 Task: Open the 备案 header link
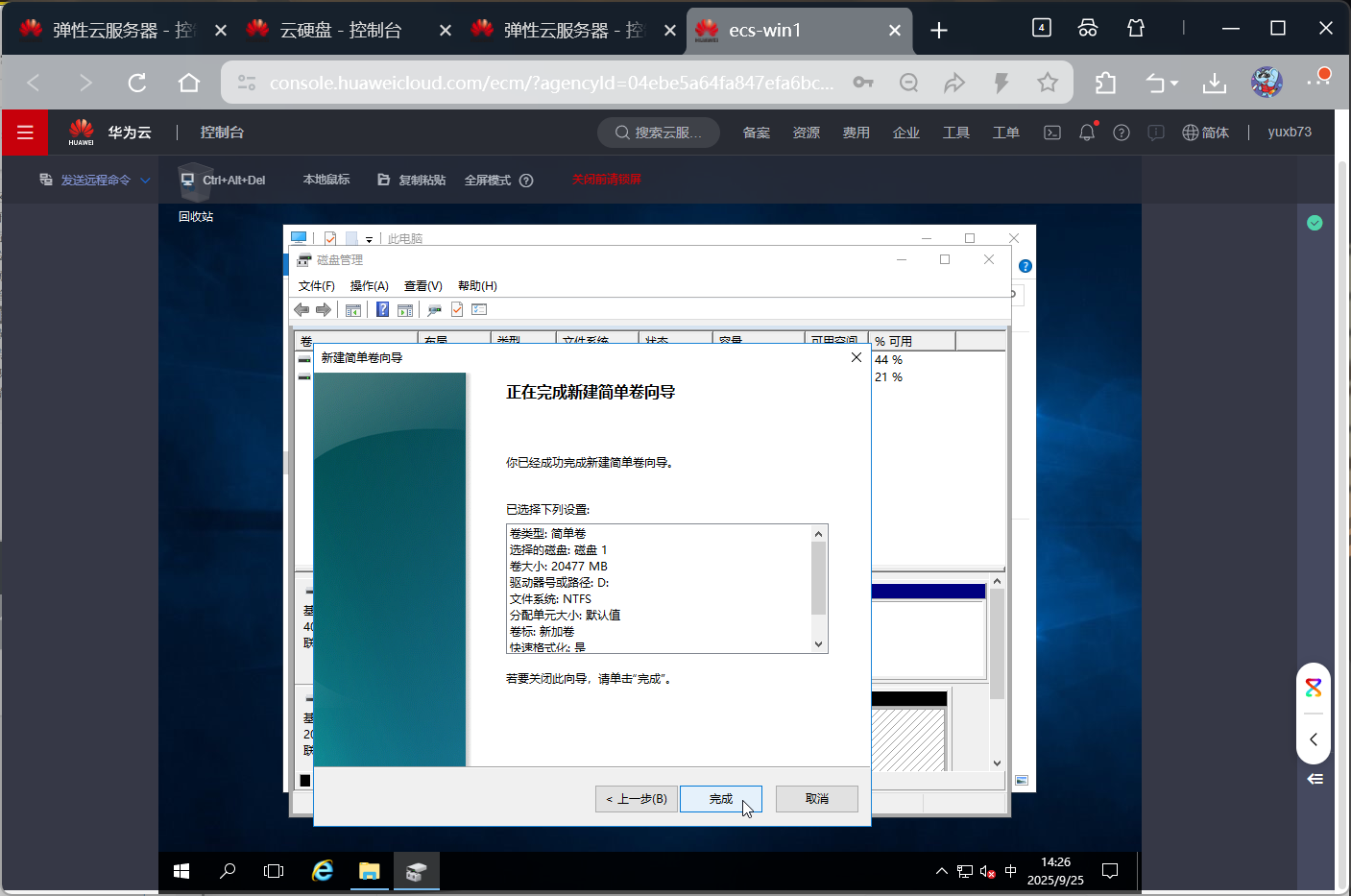(x=757, y=133)
